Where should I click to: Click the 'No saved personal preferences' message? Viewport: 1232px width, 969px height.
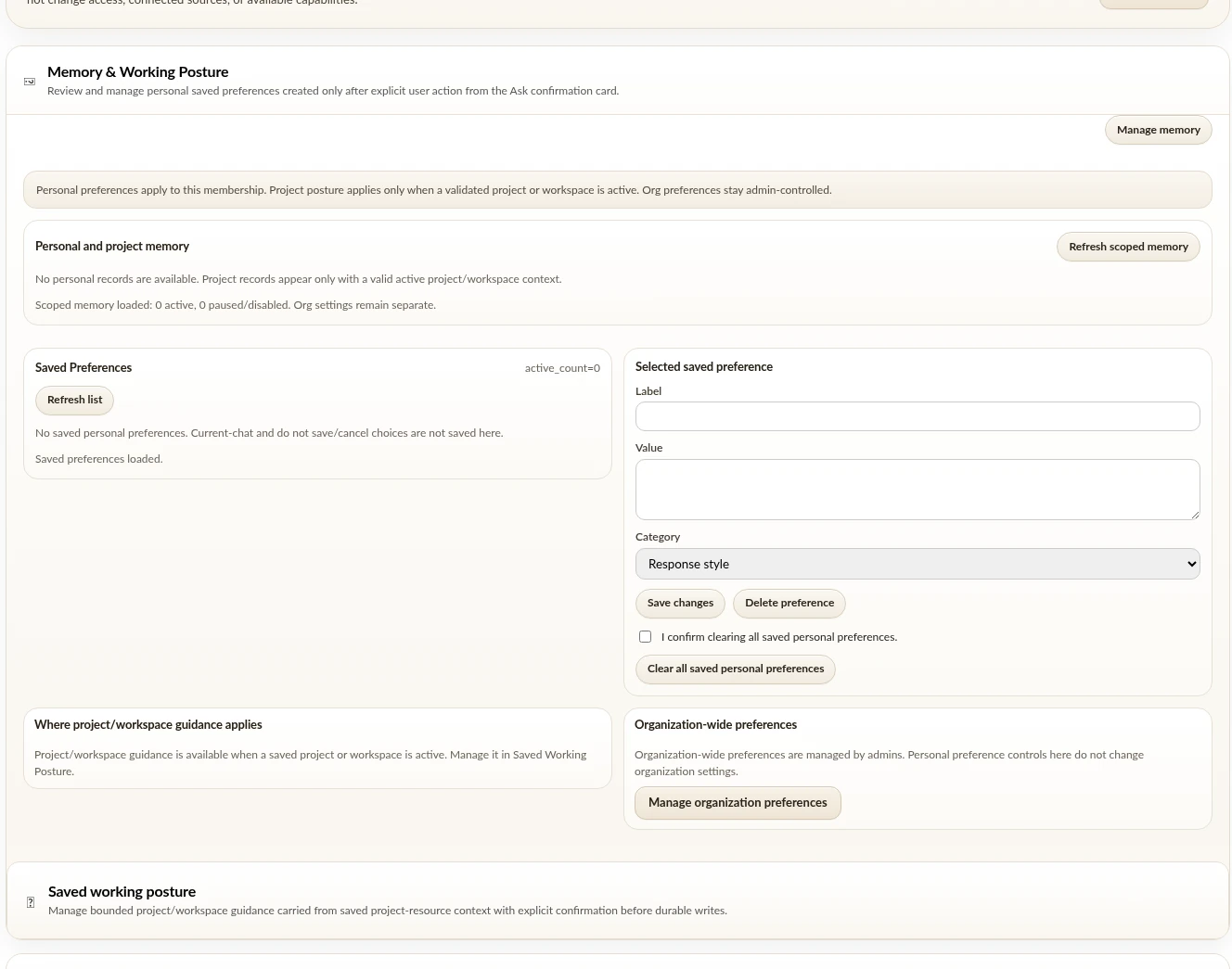tap(269, 433)
